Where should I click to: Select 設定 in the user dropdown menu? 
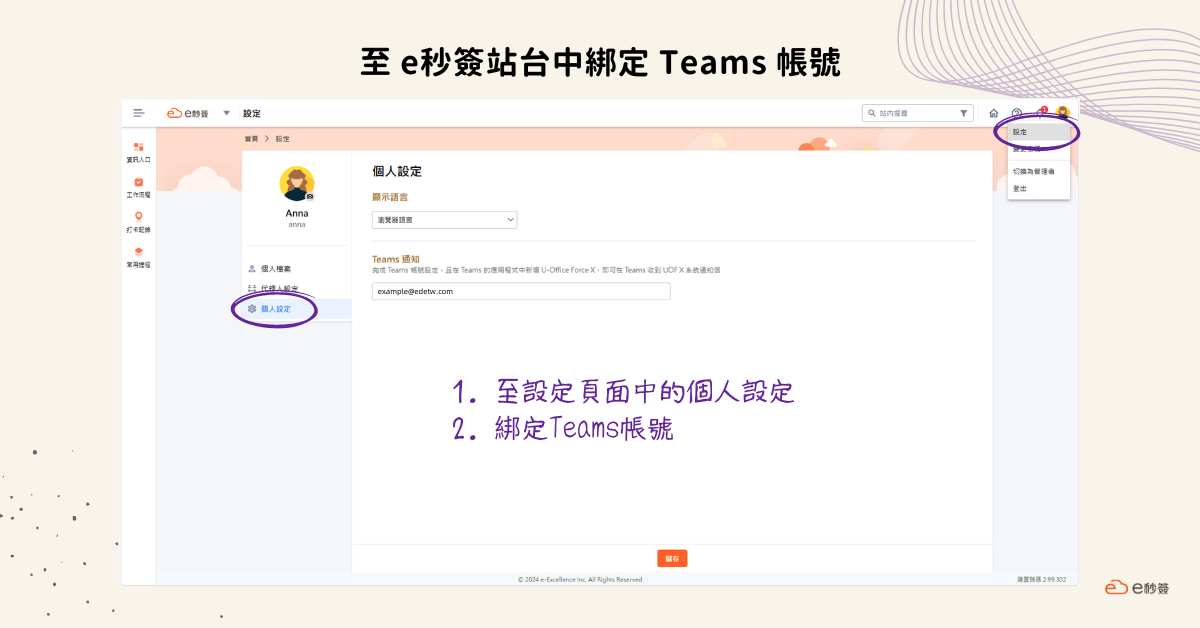[1039, 132]
